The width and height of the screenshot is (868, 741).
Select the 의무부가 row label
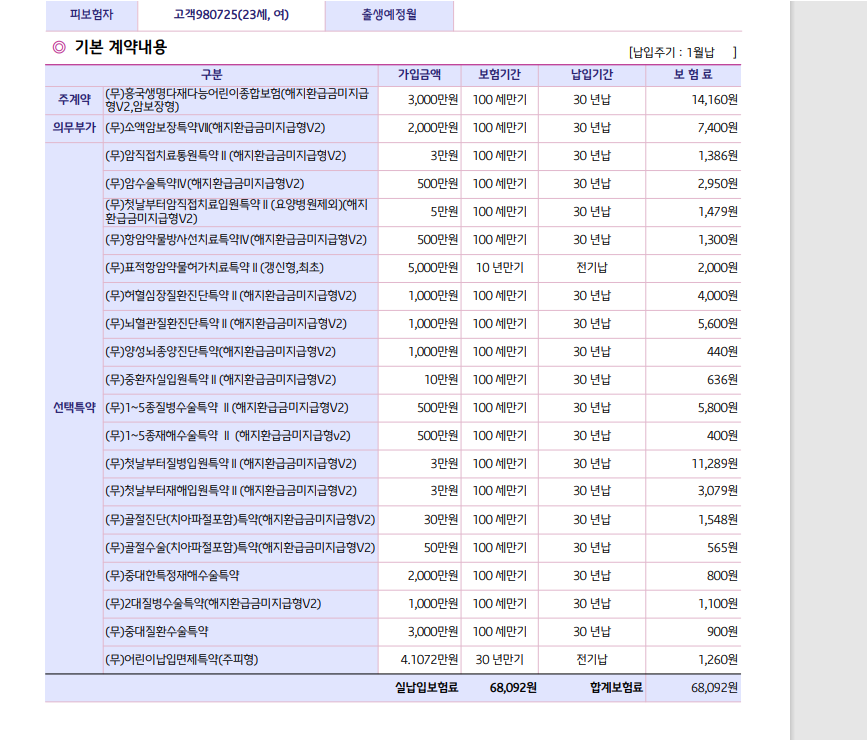[x=74, y=128]
